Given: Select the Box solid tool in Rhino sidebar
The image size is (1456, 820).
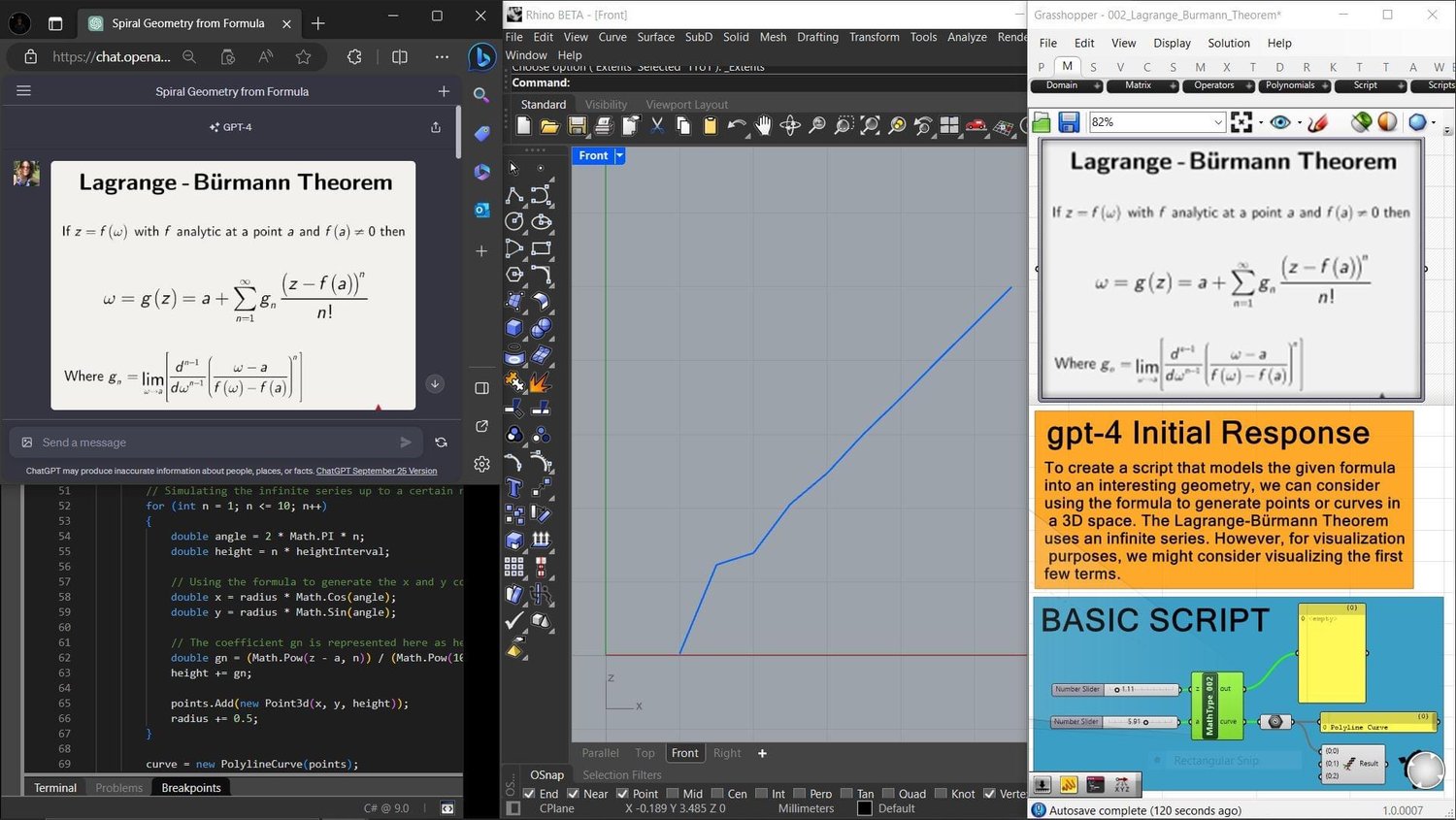Looking at the screenshot, I should coord(514,328).
